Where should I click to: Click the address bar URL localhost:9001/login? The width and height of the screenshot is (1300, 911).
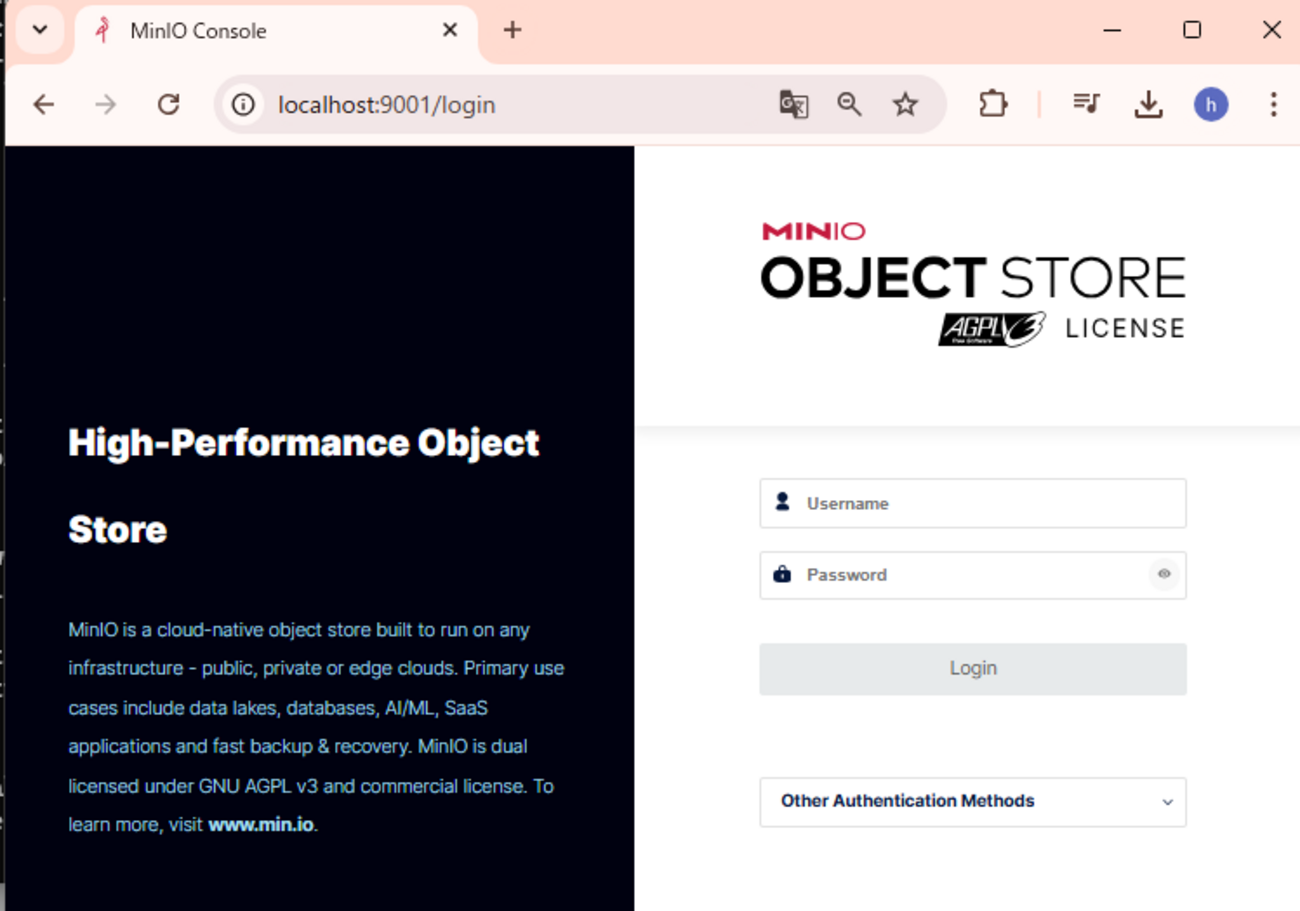click(386, 105)
